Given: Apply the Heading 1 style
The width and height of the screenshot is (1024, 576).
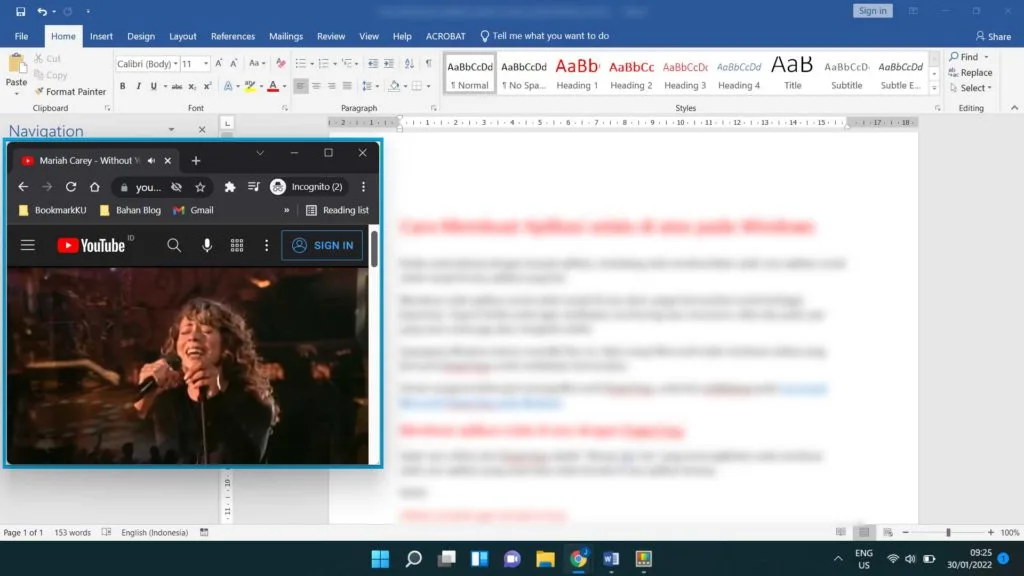Looking at the screenshot, I should (x=577, y=73).
